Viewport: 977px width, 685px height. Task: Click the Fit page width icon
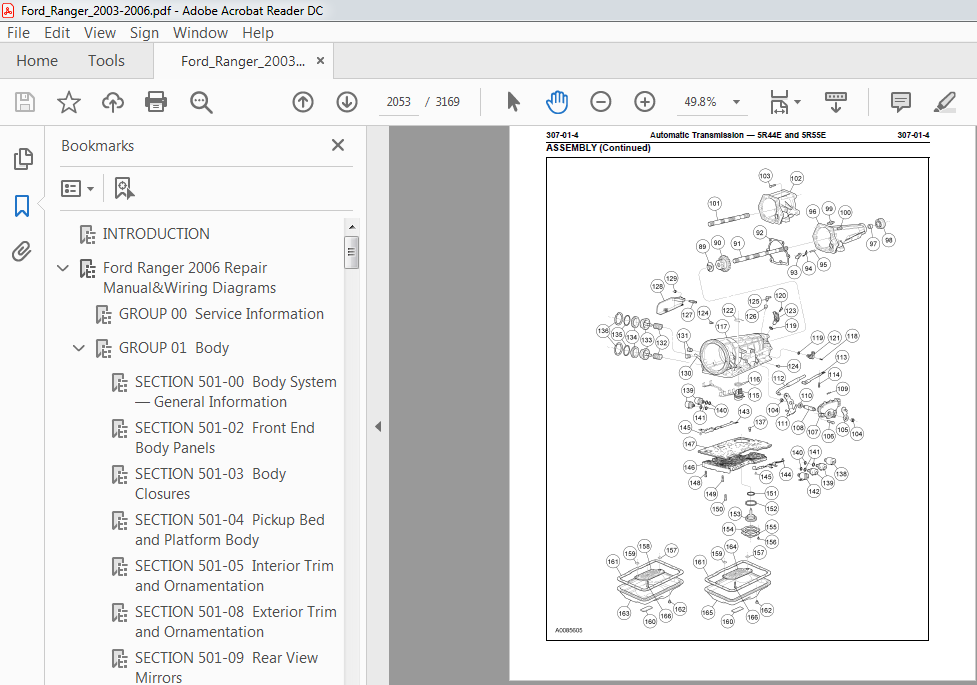coord(779,102)
